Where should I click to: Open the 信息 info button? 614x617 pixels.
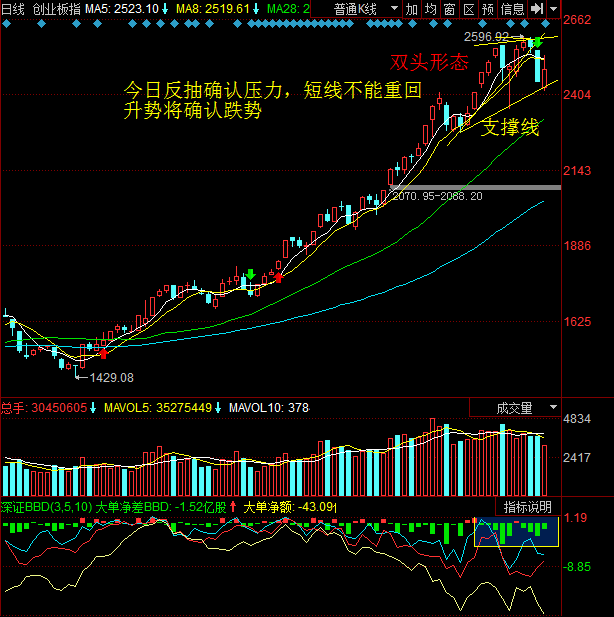[x=512, y=9]
